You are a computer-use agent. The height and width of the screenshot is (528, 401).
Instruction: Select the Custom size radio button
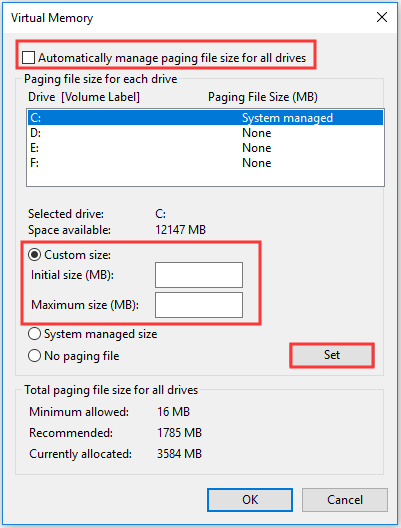[x=34, y=255]
